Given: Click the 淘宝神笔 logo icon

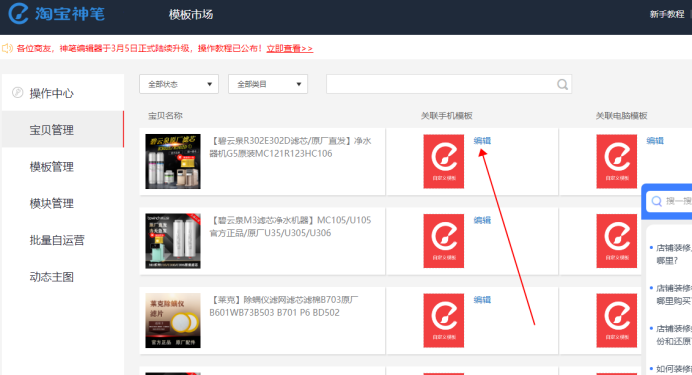Looking at the screenshot, I should pos(18,13).
